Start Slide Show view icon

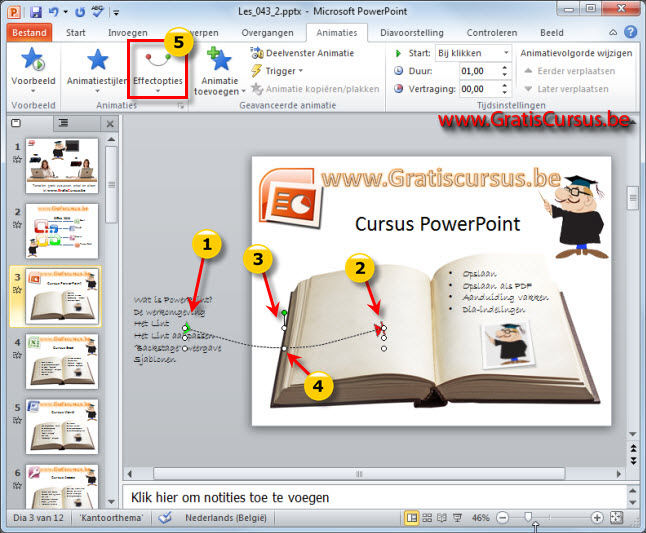click(x=457, y=518)
